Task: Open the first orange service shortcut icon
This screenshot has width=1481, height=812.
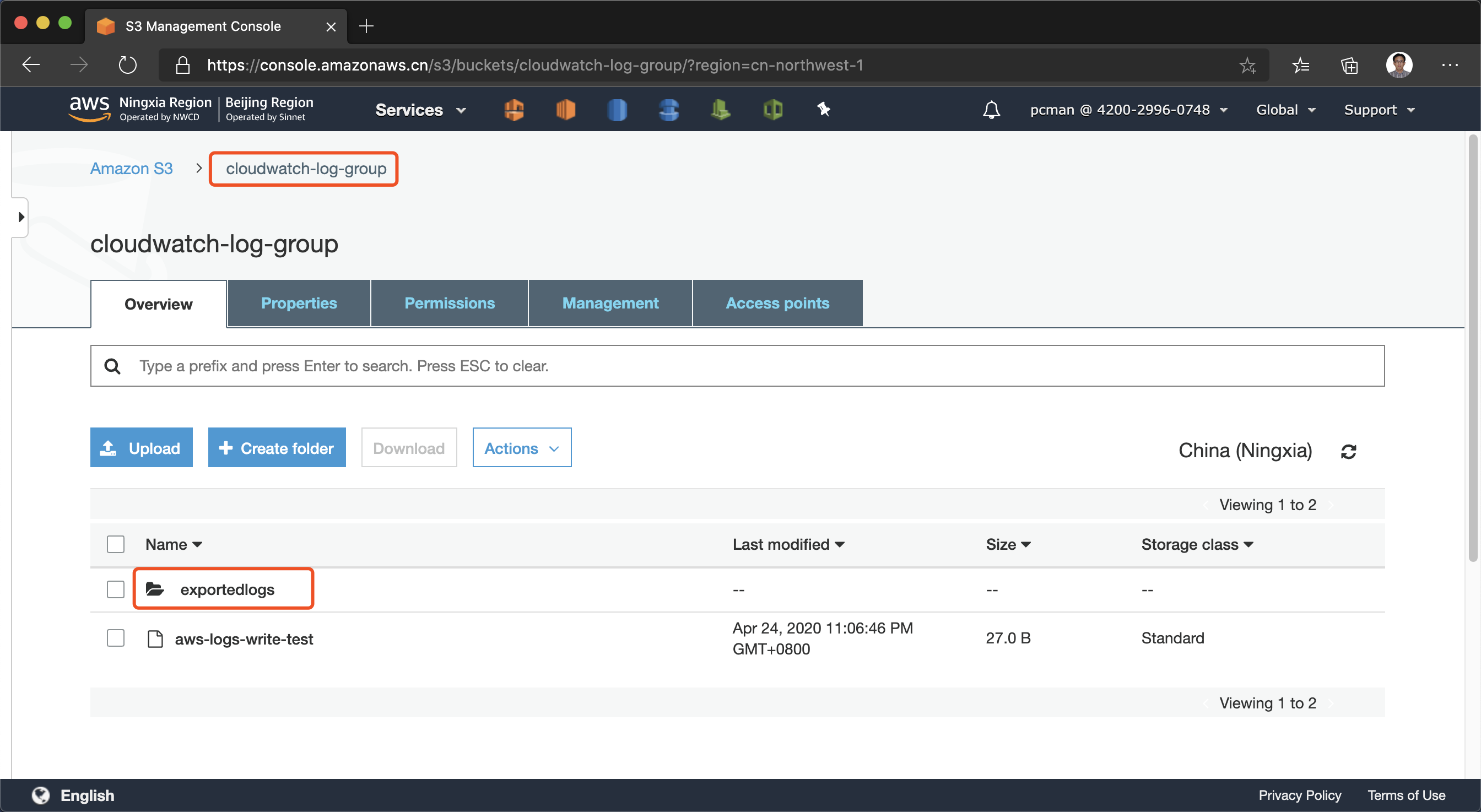Action: pos(514,109)
